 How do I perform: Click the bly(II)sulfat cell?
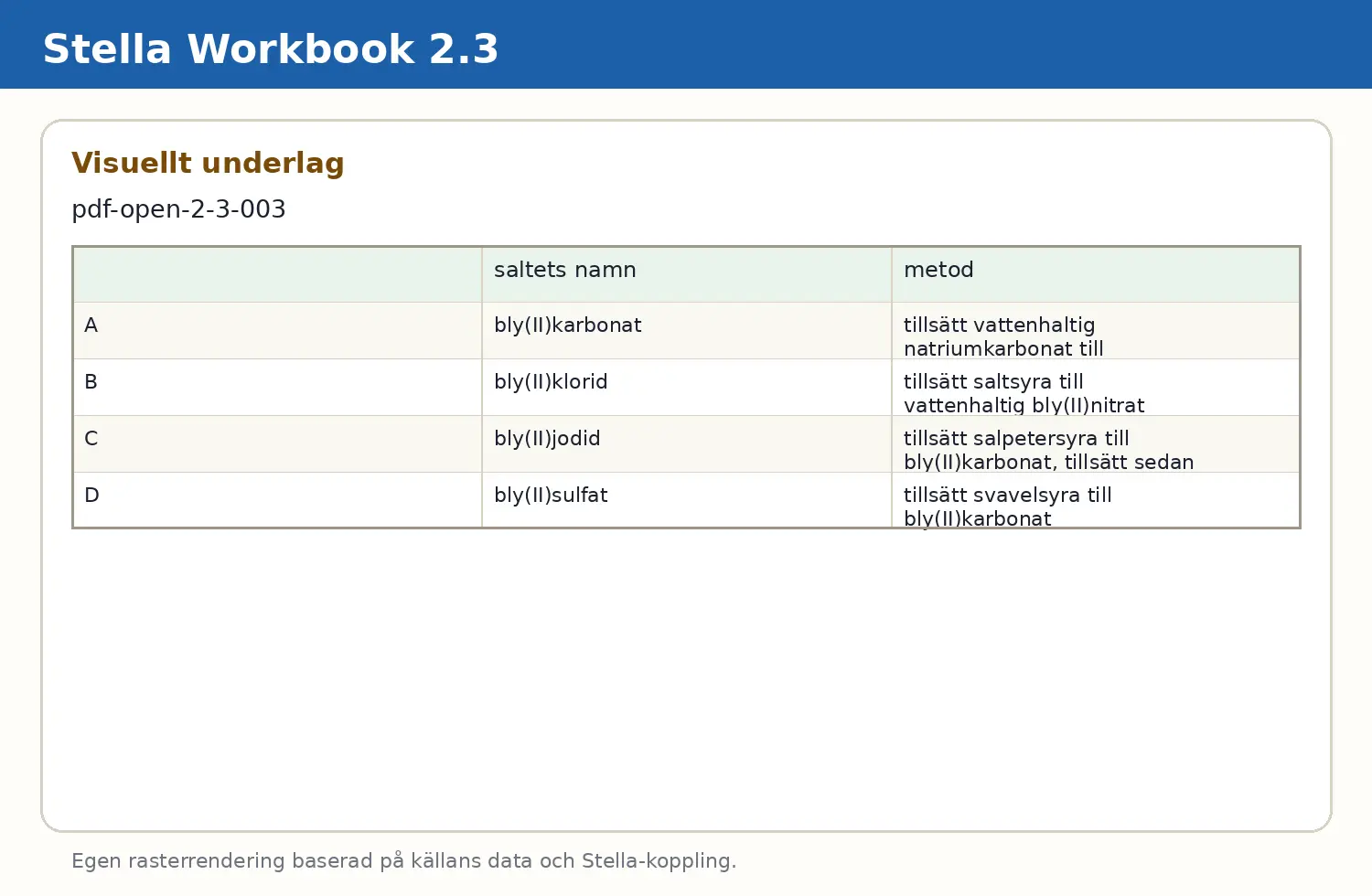[687, 500]
